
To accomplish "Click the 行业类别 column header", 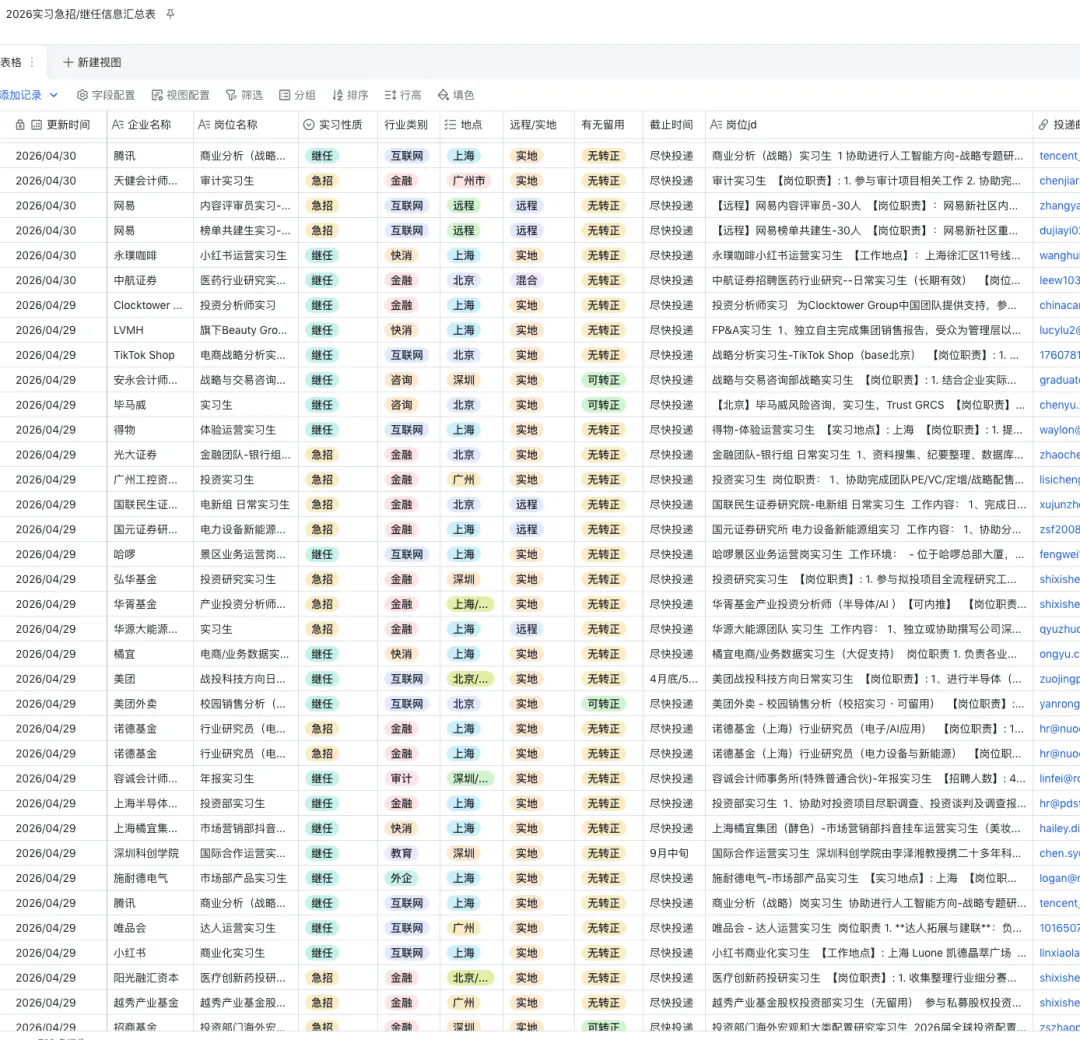I will click(408, 125).
